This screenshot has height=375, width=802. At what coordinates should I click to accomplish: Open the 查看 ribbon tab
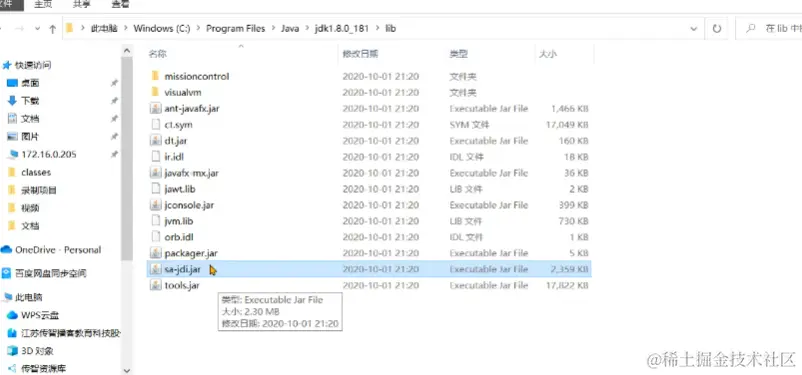[x=120, y=5]
